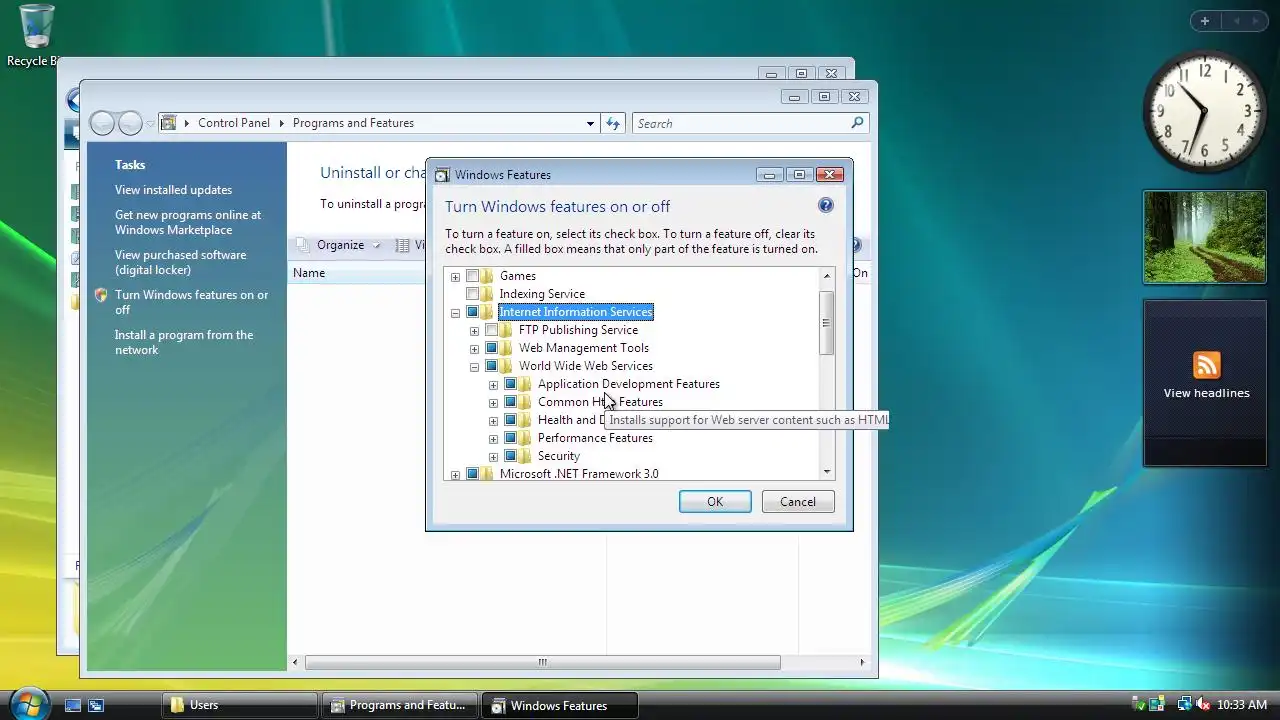This screenshot has height=720, width=1280.
Task: Click Programs and Features breadcrumb segment
Action: click(x=353, y=123)
